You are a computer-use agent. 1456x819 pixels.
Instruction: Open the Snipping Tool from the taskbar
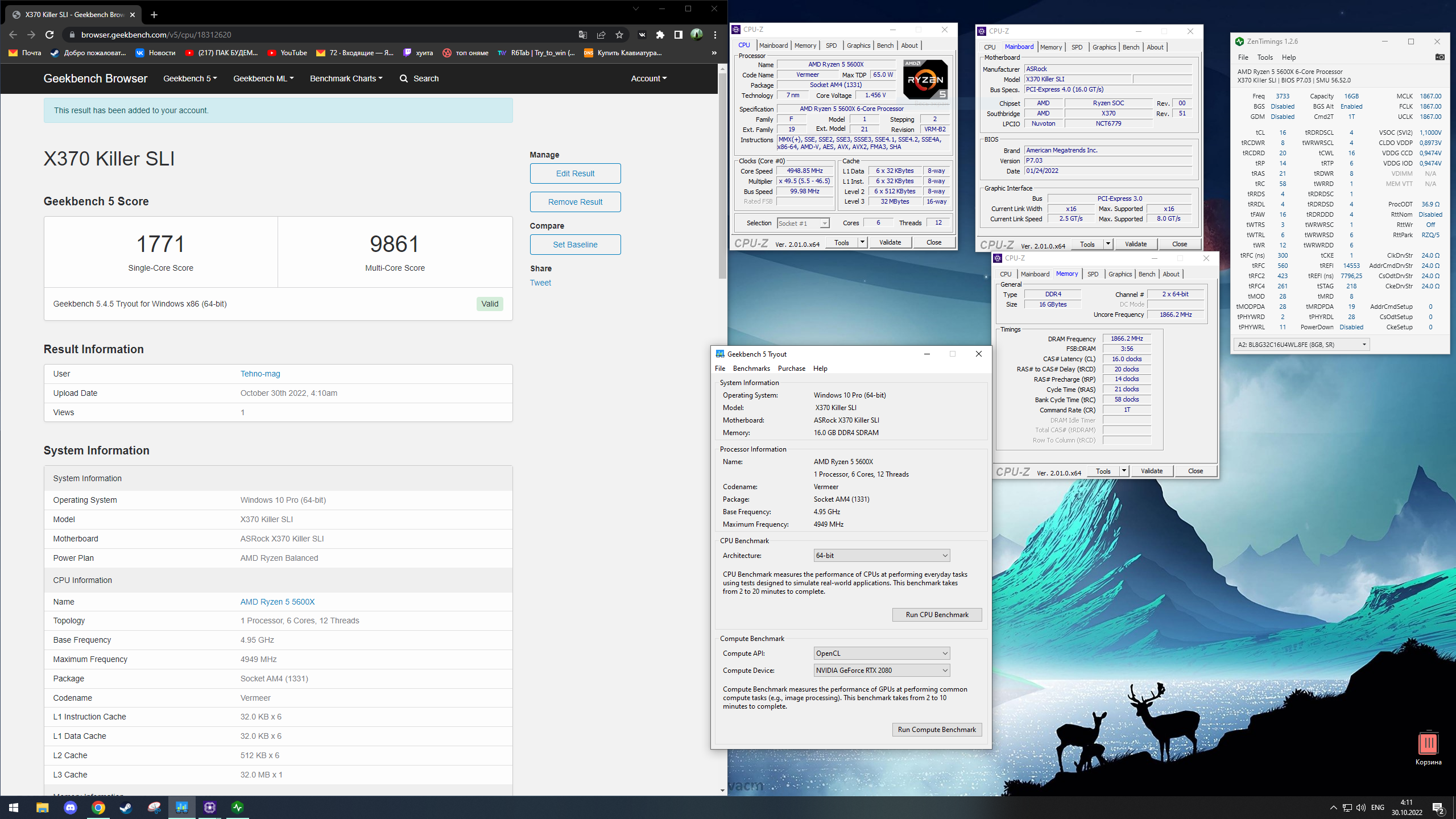point(154,808)
